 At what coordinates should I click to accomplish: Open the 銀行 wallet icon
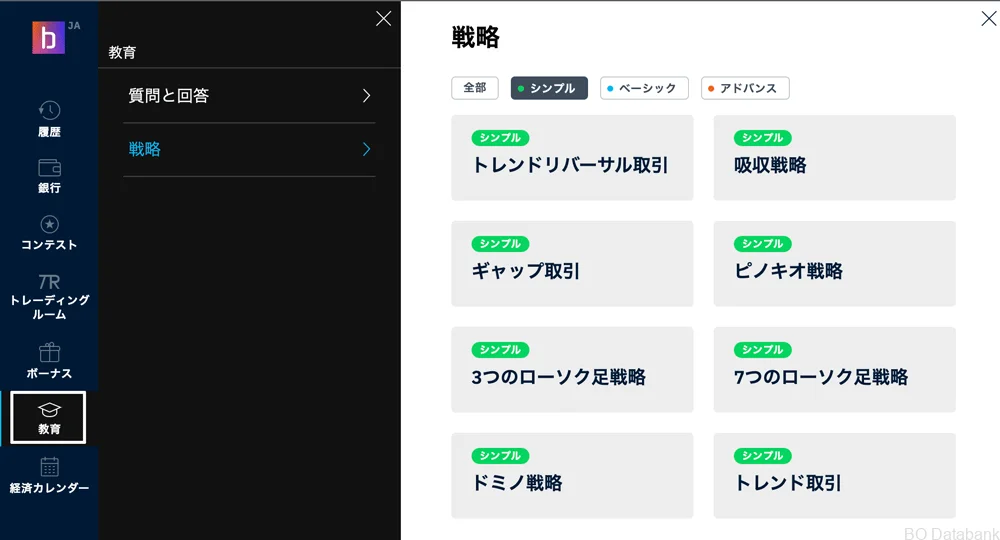(x=49, y=168)
